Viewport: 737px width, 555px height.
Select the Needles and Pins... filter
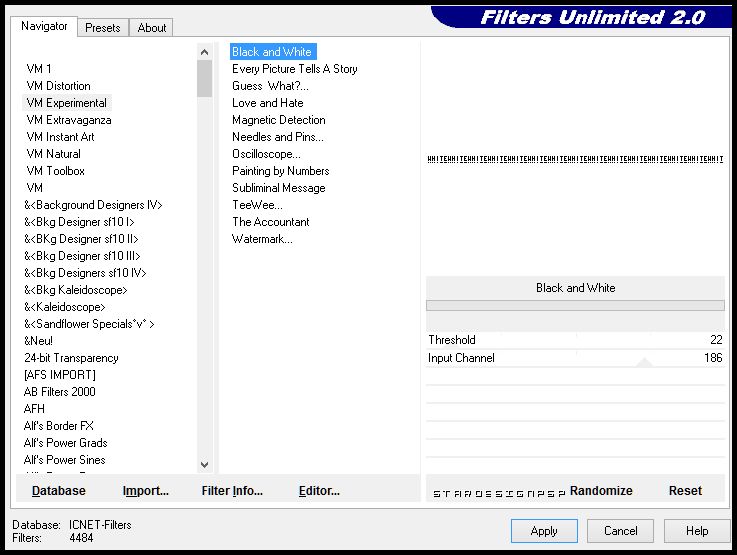pyautogui.click(x=278, y=137)
